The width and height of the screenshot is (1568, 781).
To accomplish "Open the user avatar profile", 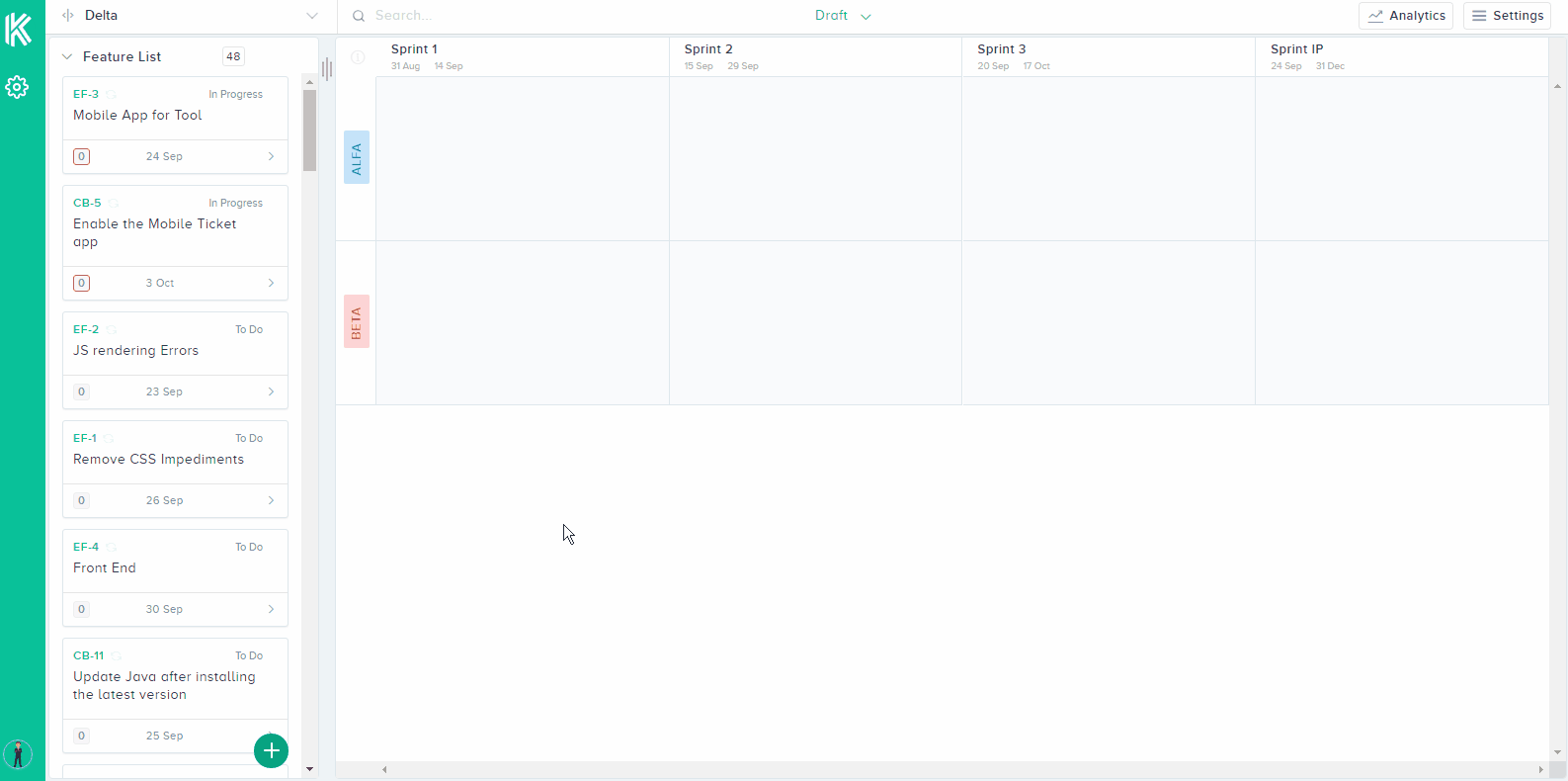I will pyautogui.click(x=18, y=754).
